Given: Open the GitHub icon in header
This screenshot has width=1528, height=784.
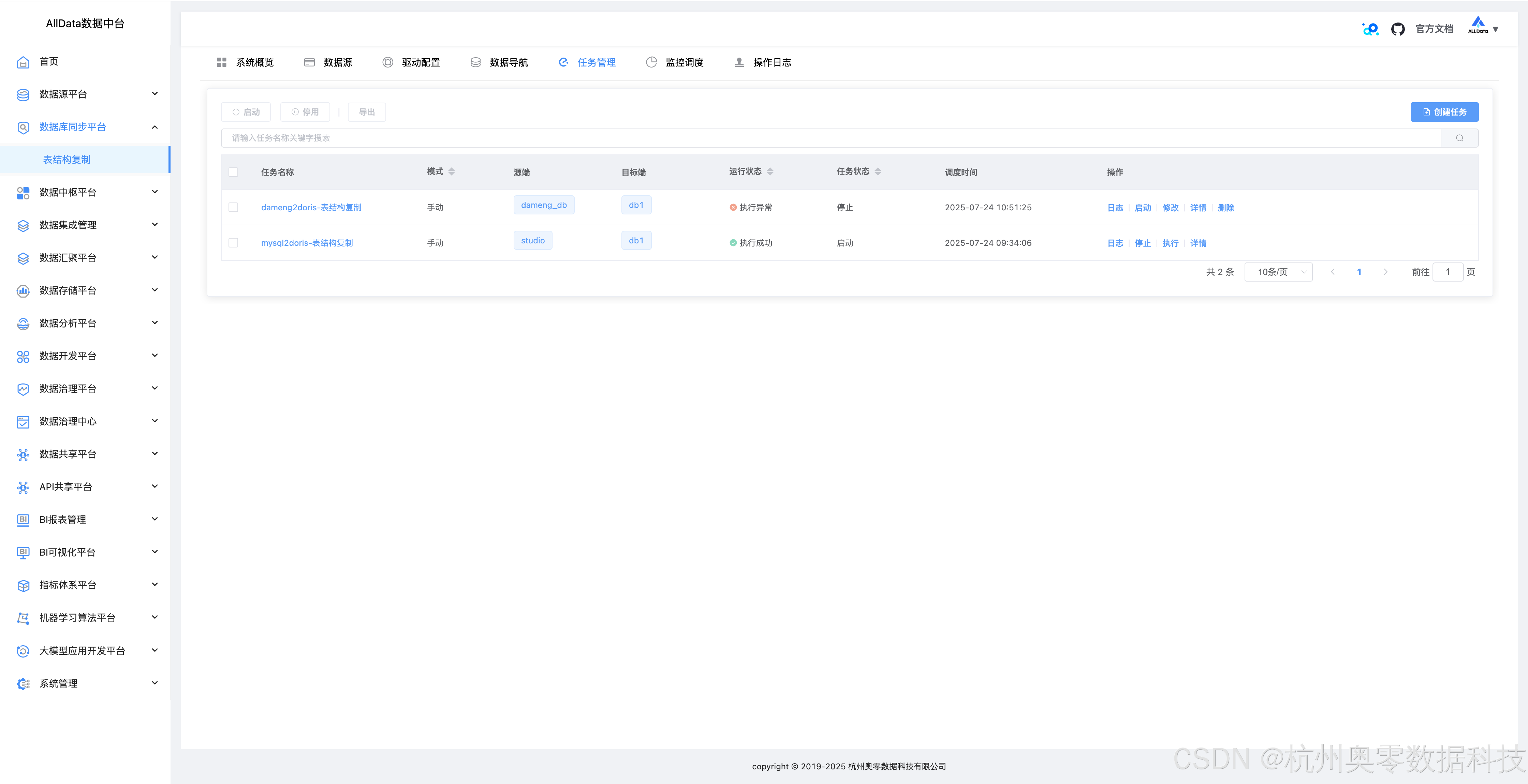Looking at the screenshot, I should pyautogui.click(x=1397, y=29).
